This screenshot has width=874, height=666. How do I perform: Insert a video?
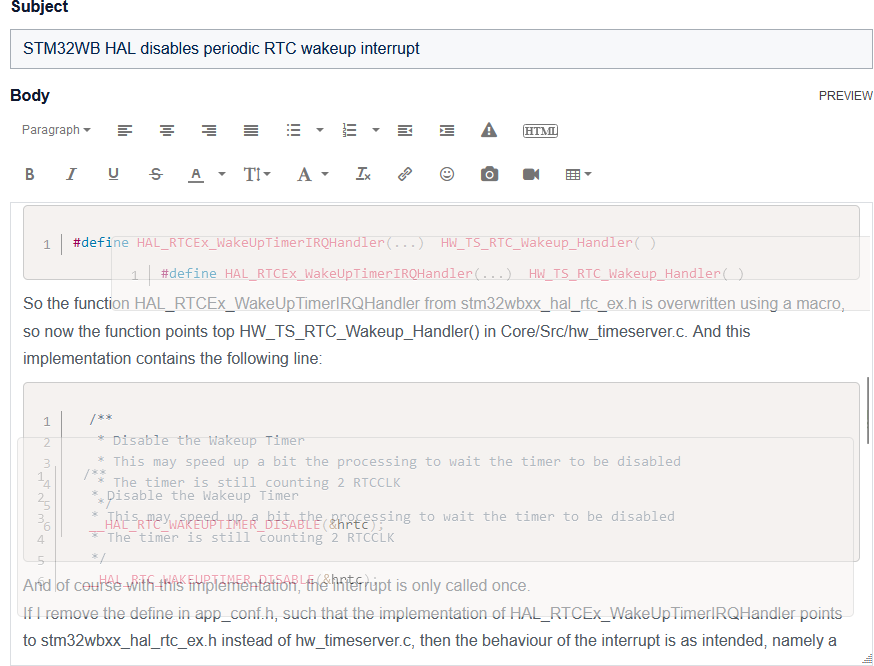(x=531, y=174)
